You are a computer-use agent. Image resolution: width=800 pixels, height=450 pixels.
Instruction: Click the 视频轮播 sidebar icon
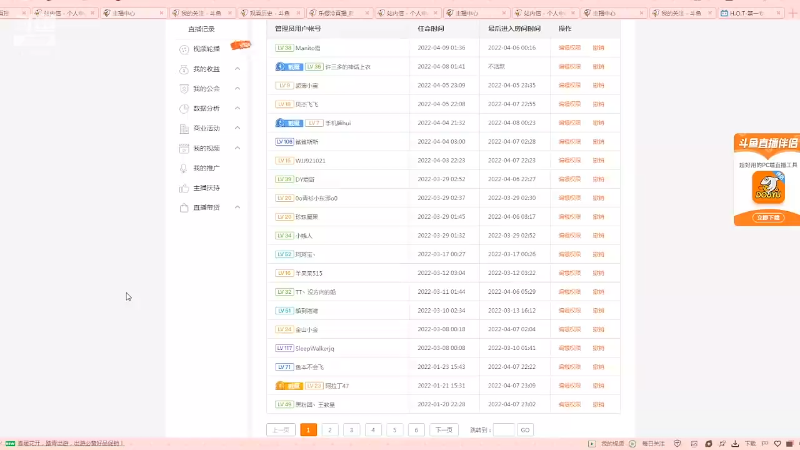(184, 49)
